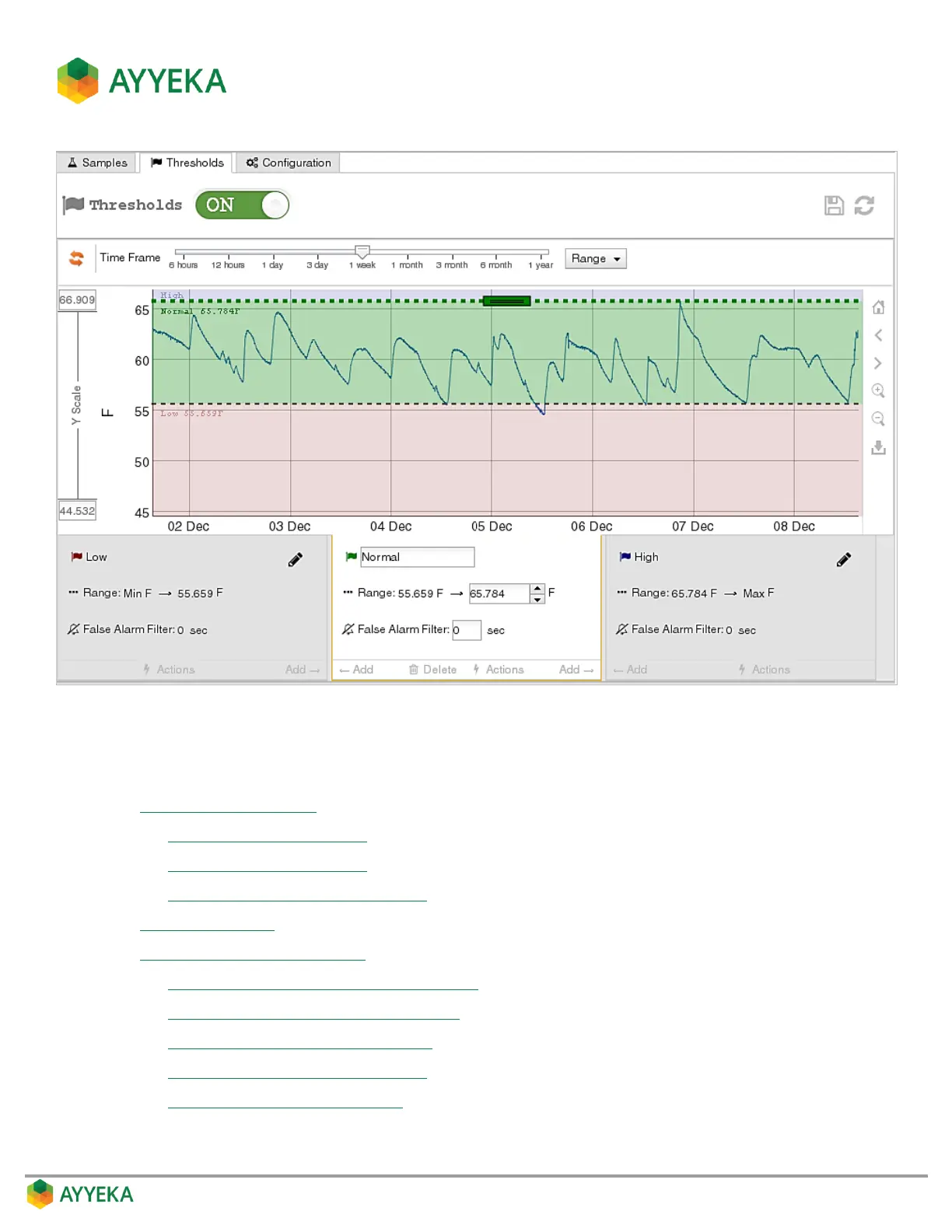952x1232 pixels.
Task: Zoom out on the chart
Action: pos(878,418)
